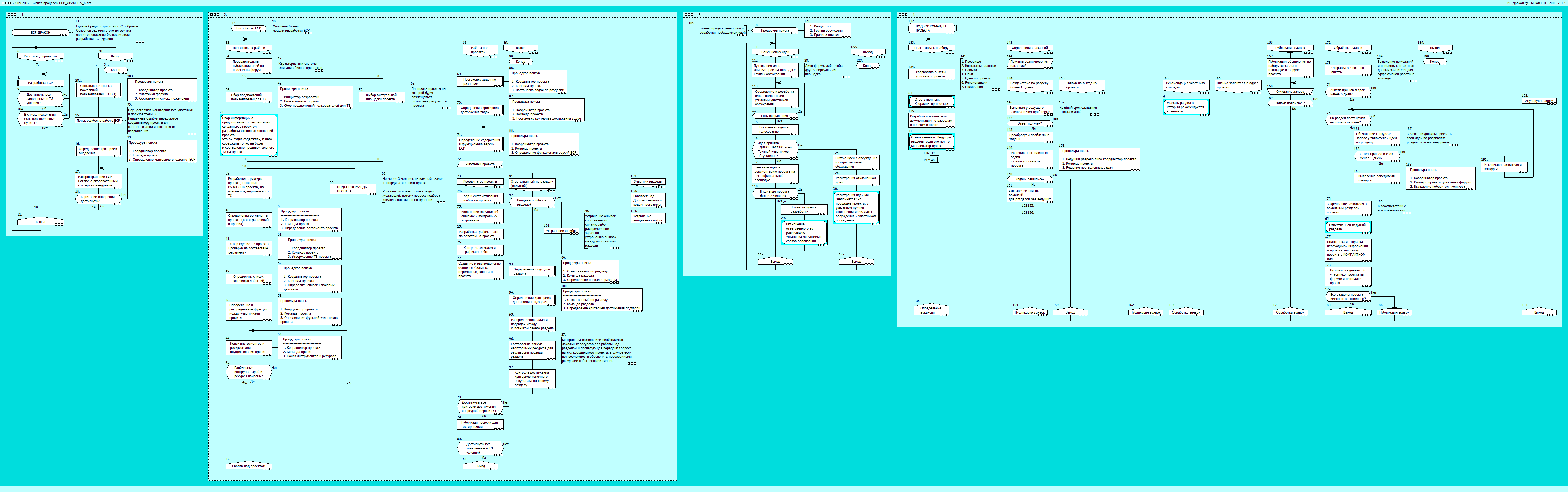Click the 'Разработка графика Ганта' action block
This screenshot has height=492, width=1568.
coord(480,234)
